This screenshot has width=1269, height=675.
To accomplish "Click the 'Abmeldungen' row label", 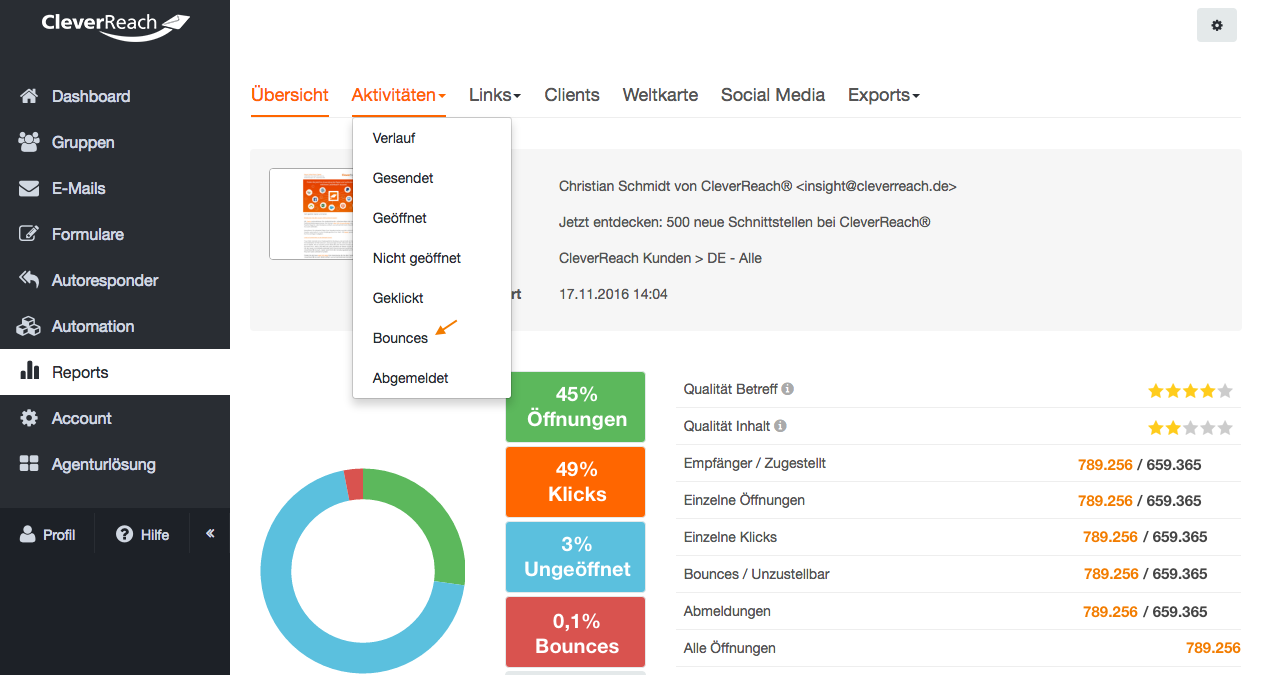I will click(x=727, y=611).
